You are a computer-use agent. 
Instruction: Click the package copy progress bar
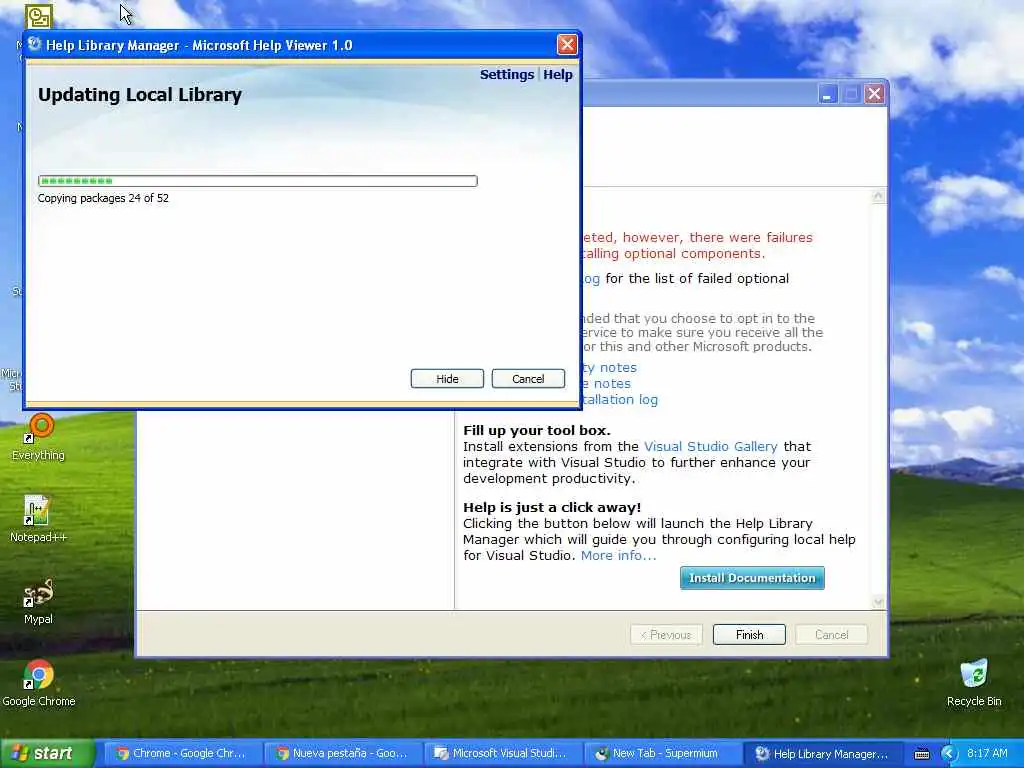pos(257,181)
